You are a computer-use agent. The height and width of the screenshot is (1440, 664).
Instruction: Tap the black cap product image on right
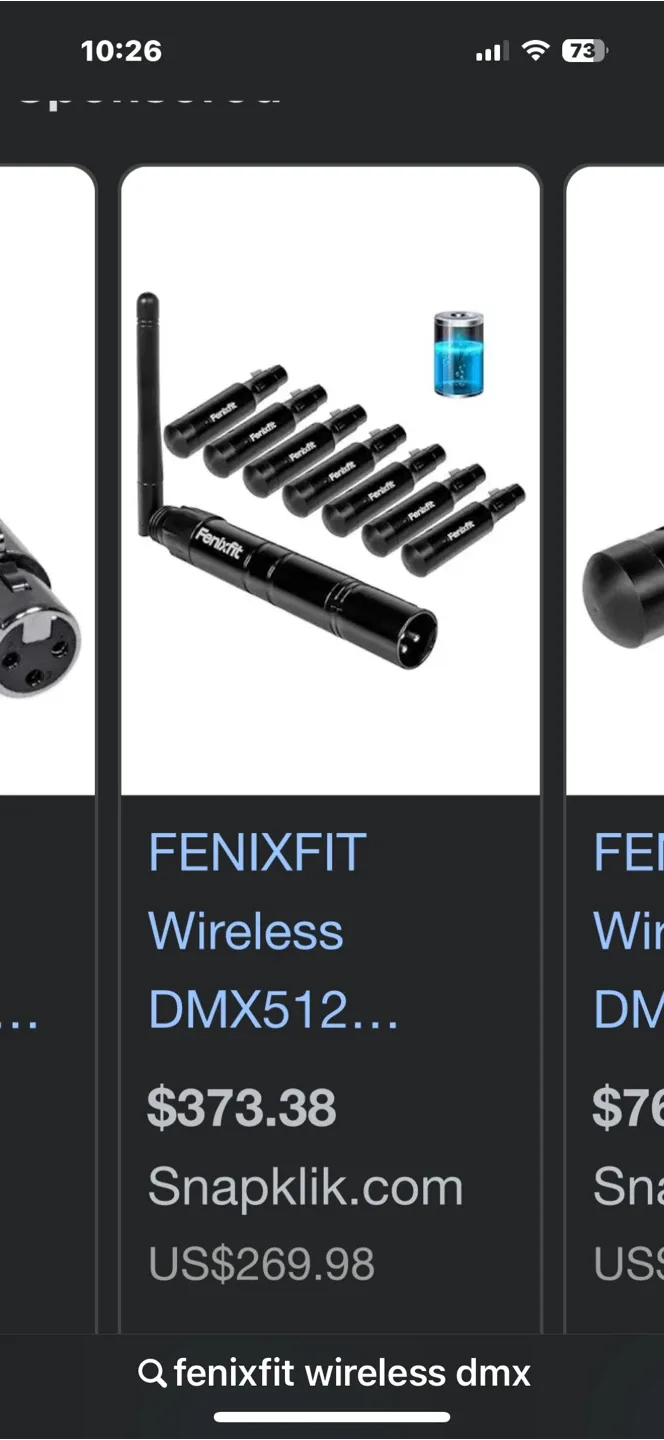[x=624, y=590]
